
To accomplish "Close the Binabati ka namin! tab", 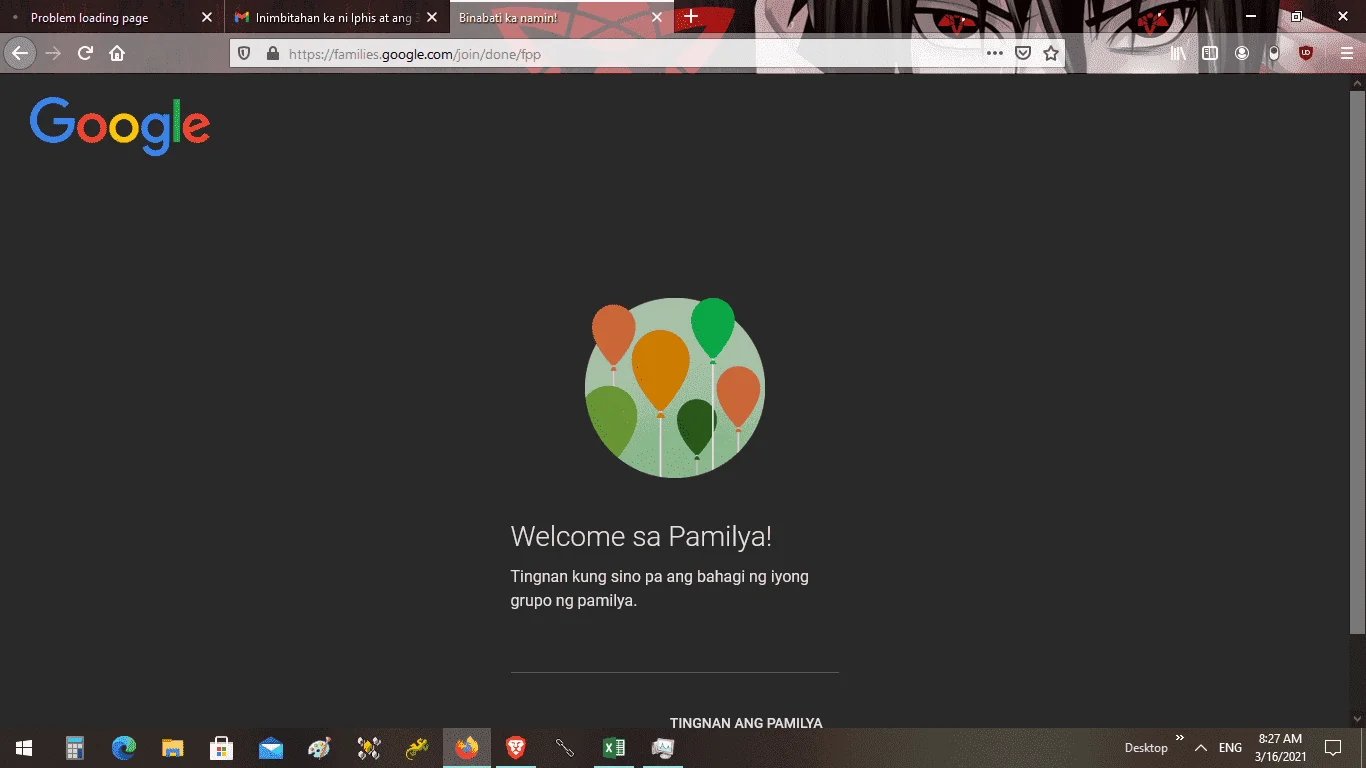I will (657, 17).
